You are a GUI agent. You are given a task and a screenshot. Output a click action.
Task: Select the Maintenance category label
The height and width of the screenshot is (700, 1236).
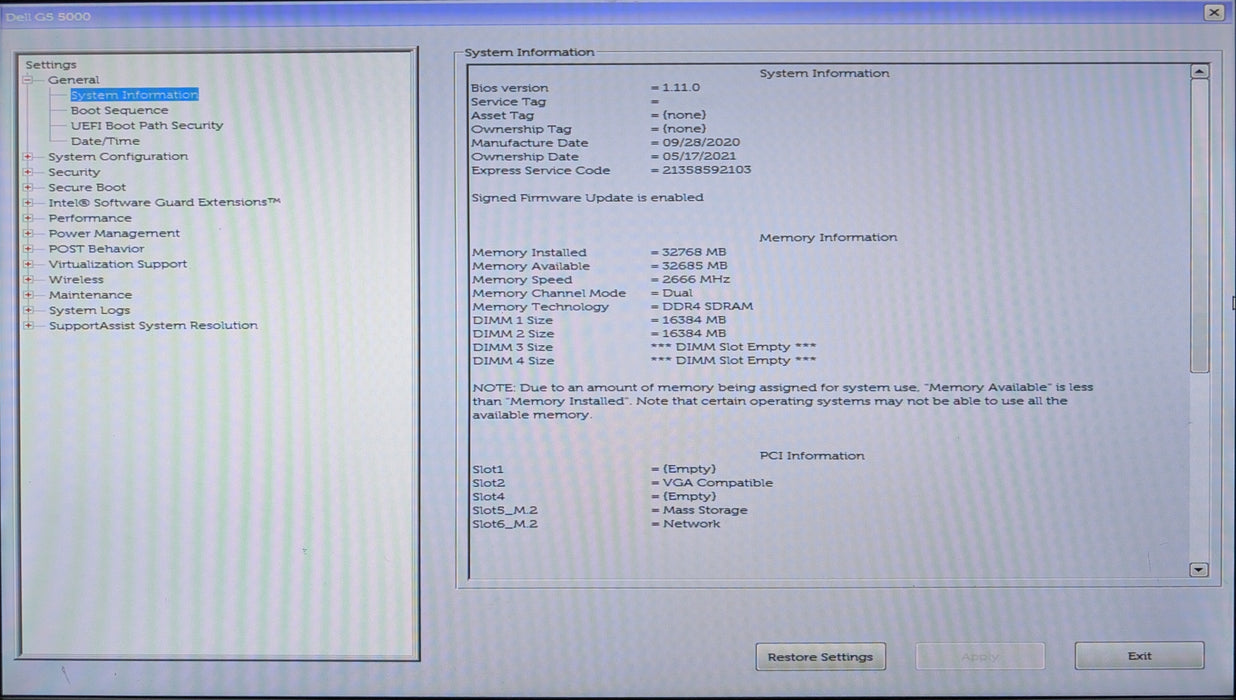(x=90, y=295)
